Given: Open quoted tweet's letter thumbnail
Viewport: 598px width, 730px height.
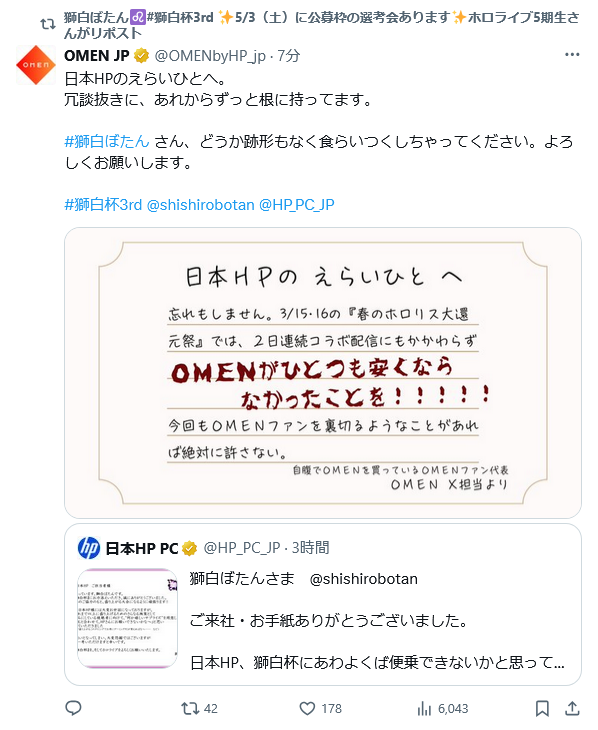Looking at the screenshot, I should click(127, 618).
